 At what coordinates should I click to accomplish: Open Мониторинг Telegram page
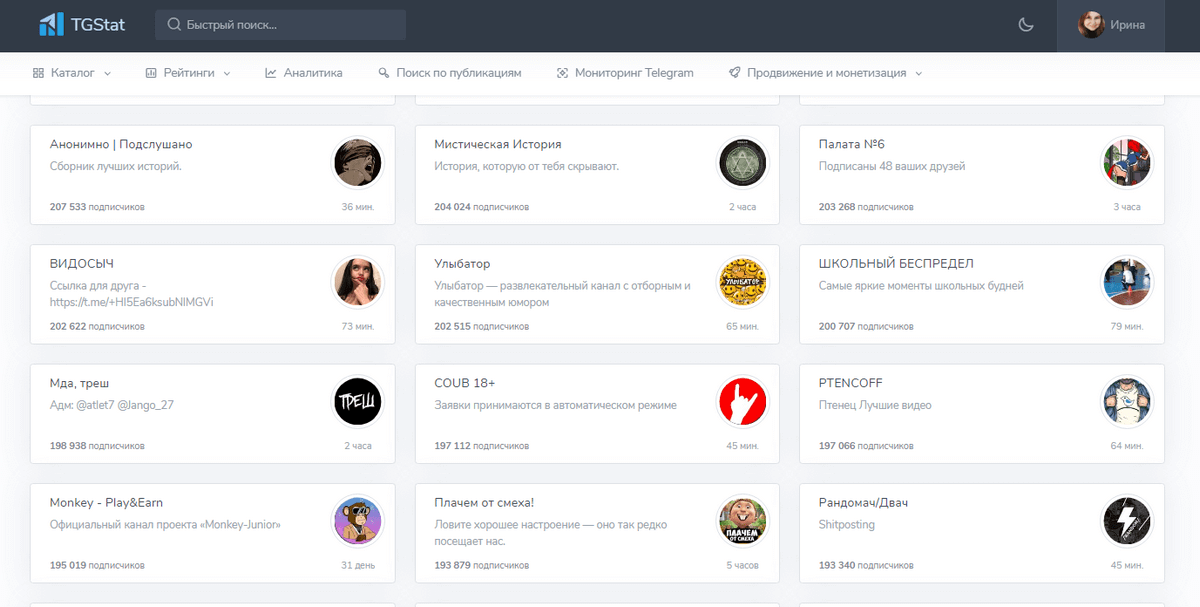pyautogui.click(x=625, y=73)
